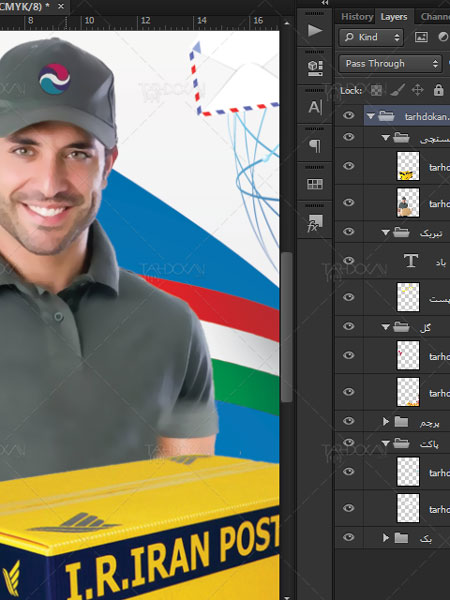This screenshot has height=600, width=450.
Task: Open the Actions panel play icon
Action: click(x=315, y=30)
